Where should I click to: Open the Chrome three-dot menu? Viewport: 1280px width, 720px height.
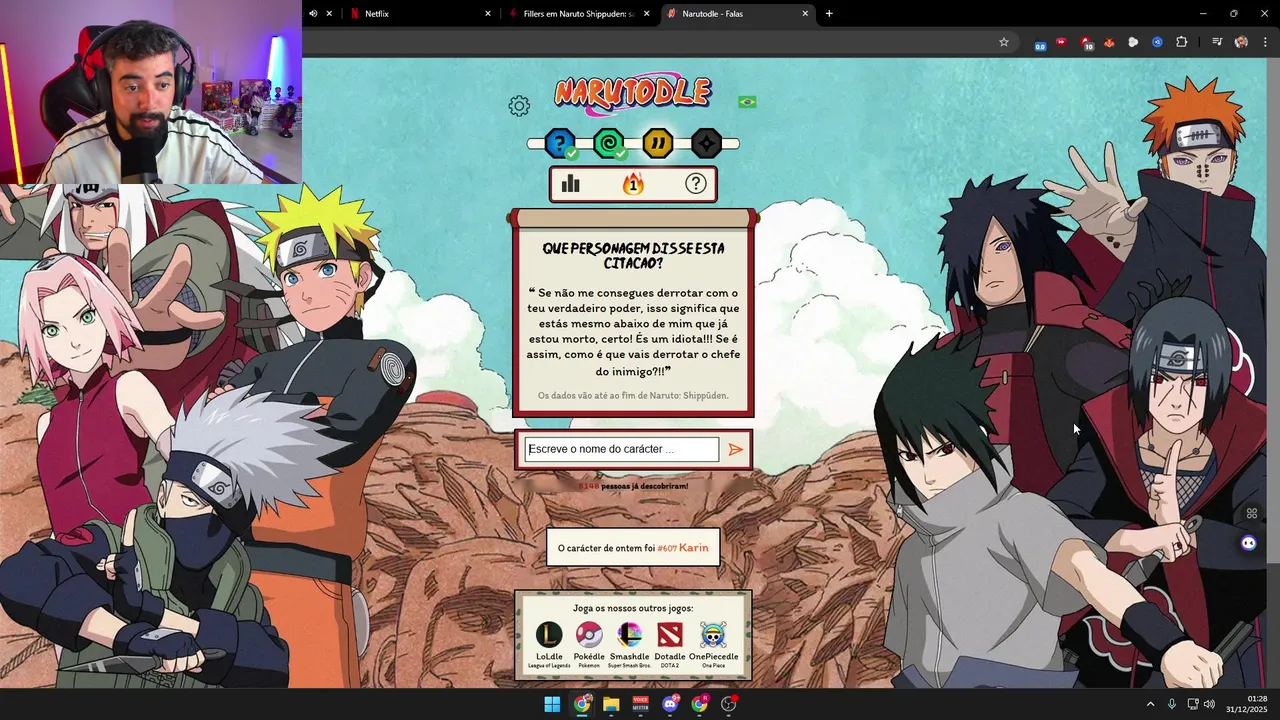[1265, 42]
